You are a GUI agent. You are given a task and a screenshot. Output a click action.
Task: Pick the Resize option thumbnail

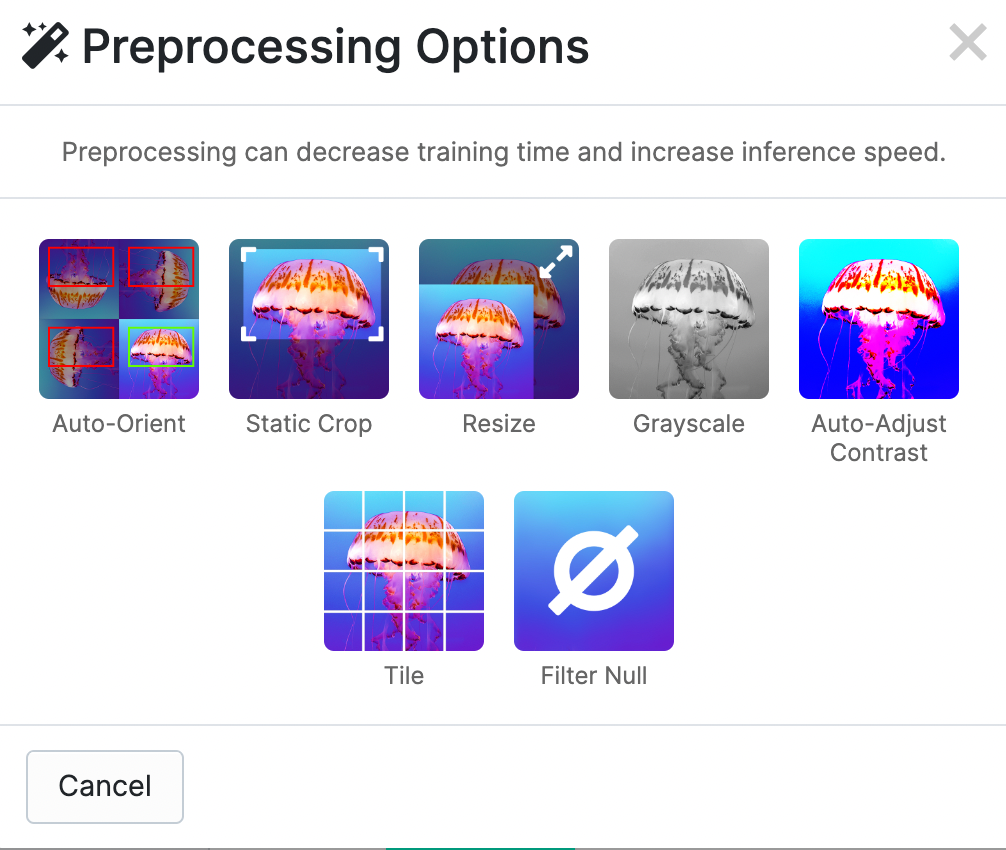(499, 319)
